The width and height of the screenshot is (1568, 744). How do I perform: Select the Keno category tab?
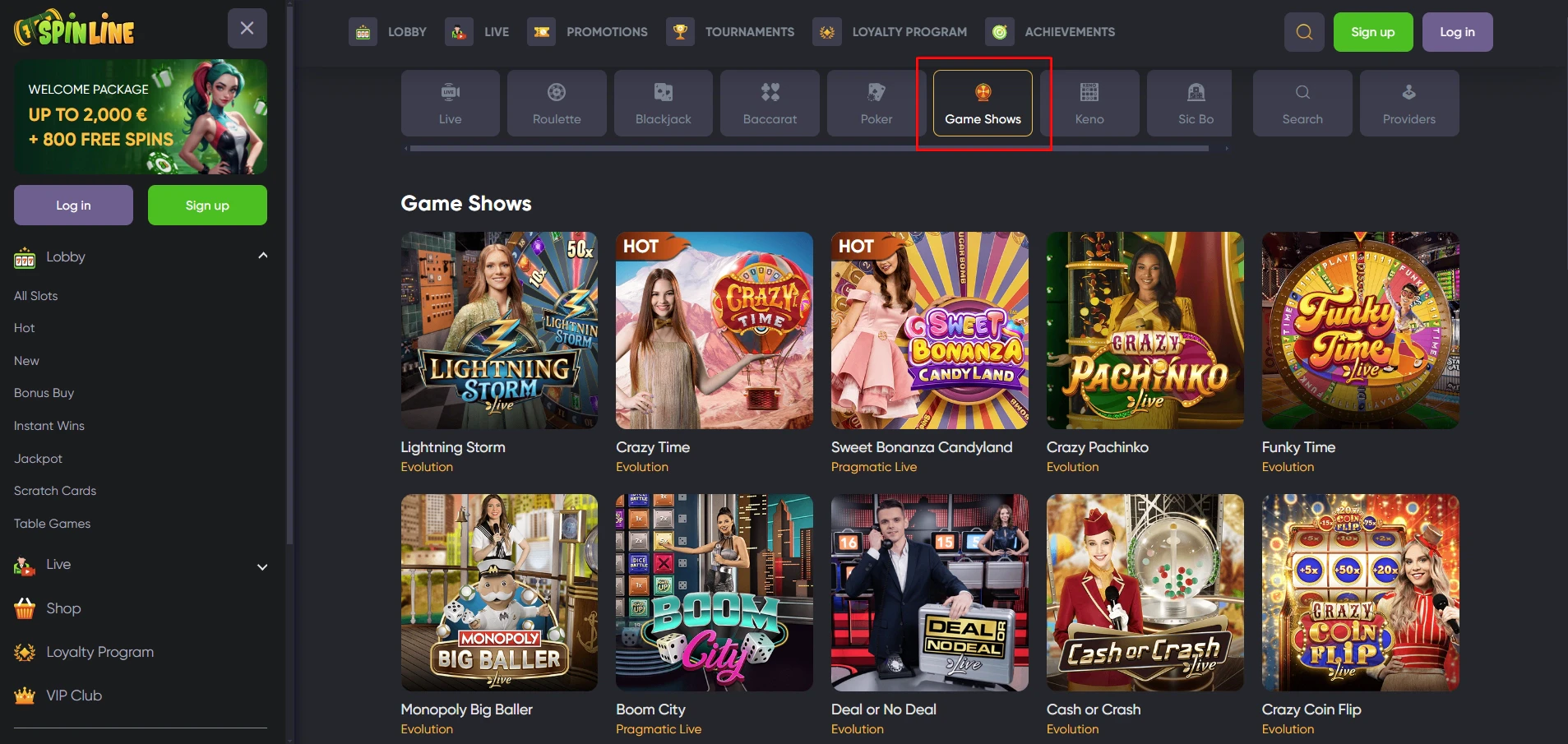[1089, 103]
